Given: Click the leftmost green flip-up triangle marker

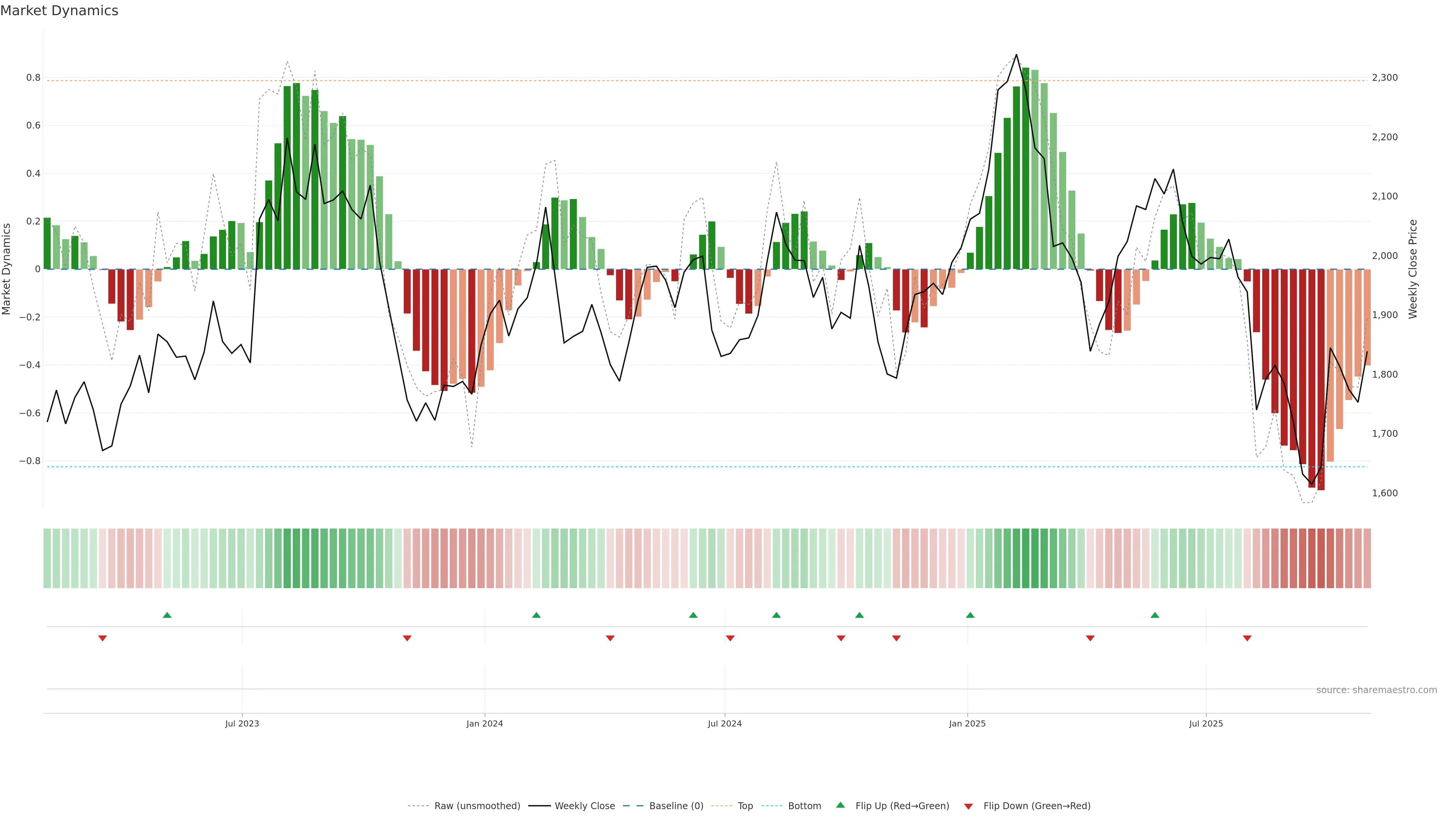Looking at the screenshot, I should point(167,615).
